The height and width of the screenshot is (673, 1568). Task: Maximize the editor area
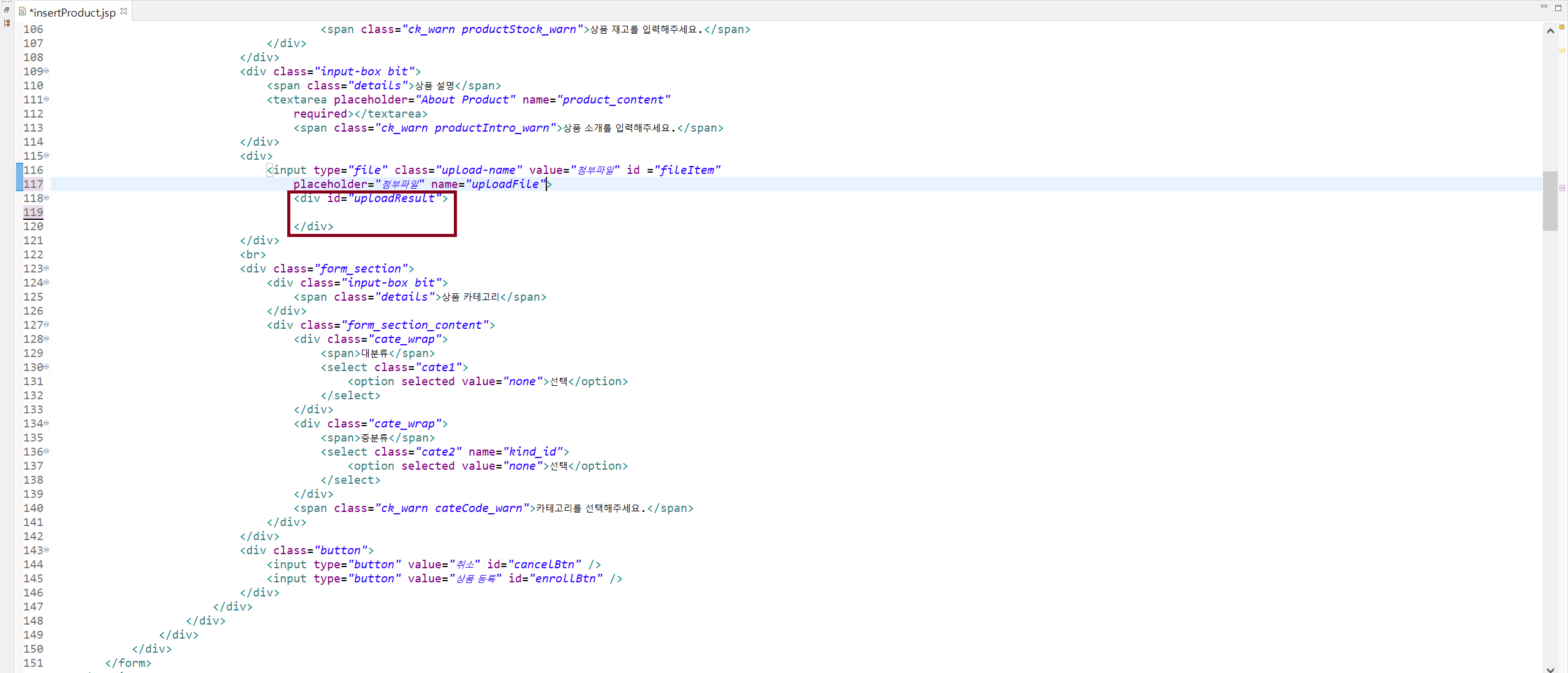[1558, 8]
